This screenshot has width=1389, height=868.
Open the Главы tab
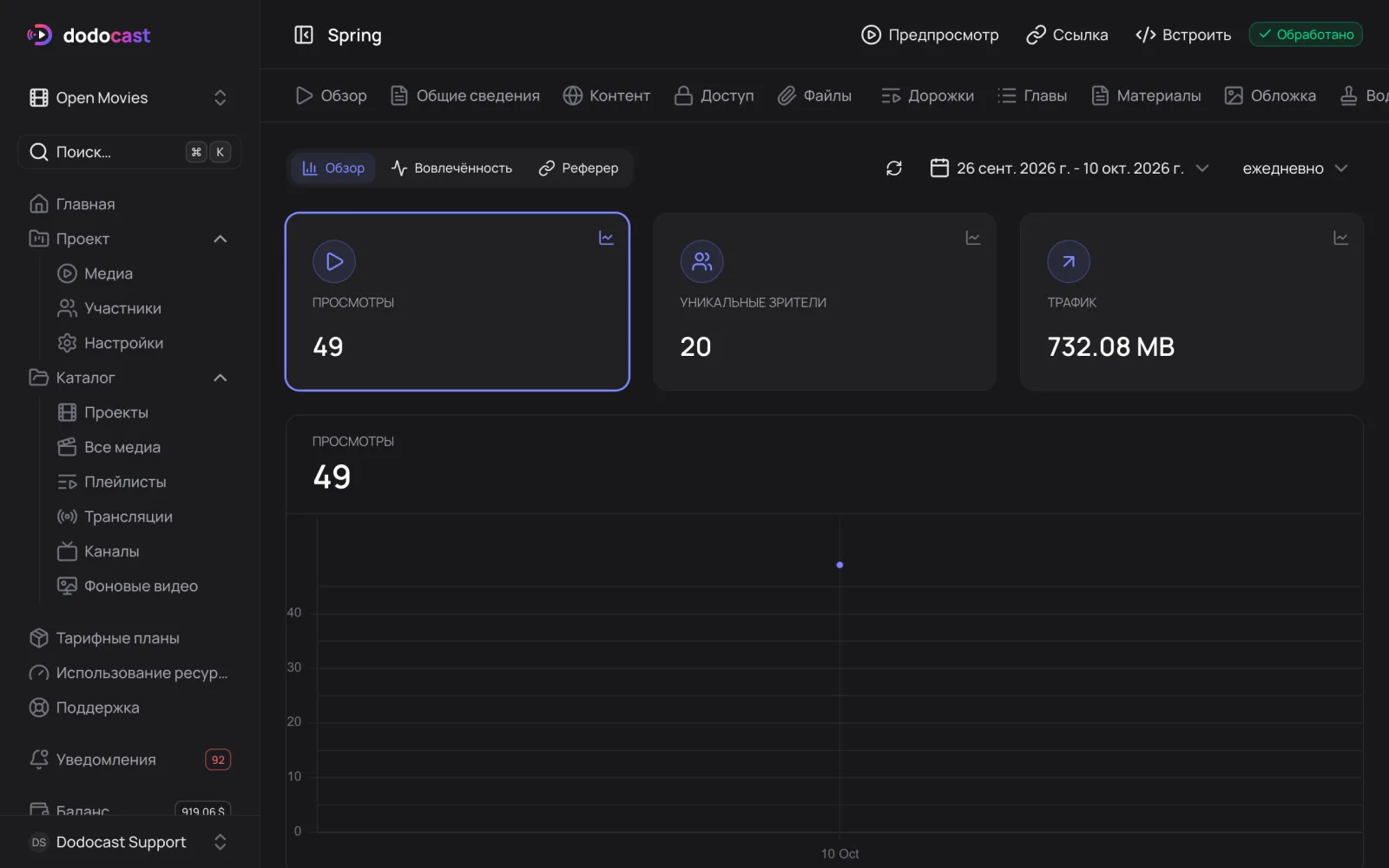pos(1031,95)
